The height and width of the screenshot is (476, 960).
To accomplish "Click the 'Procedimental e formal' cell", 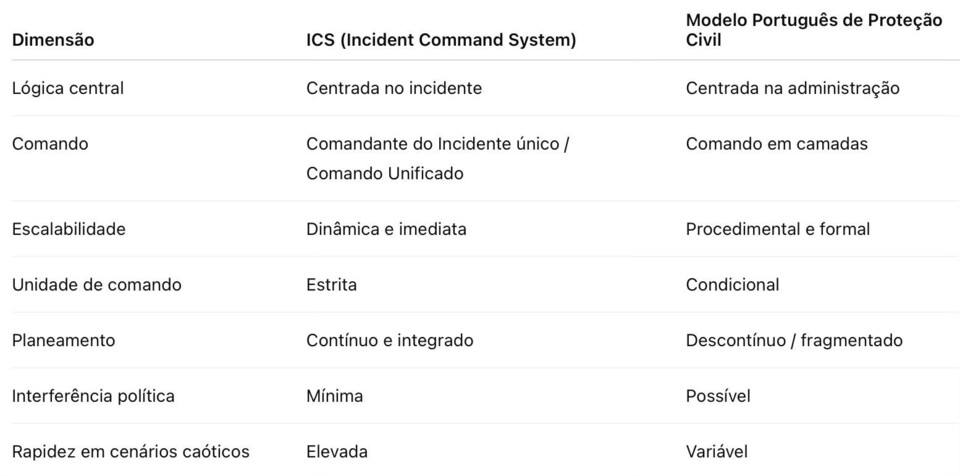I will (x=777, y=229).
